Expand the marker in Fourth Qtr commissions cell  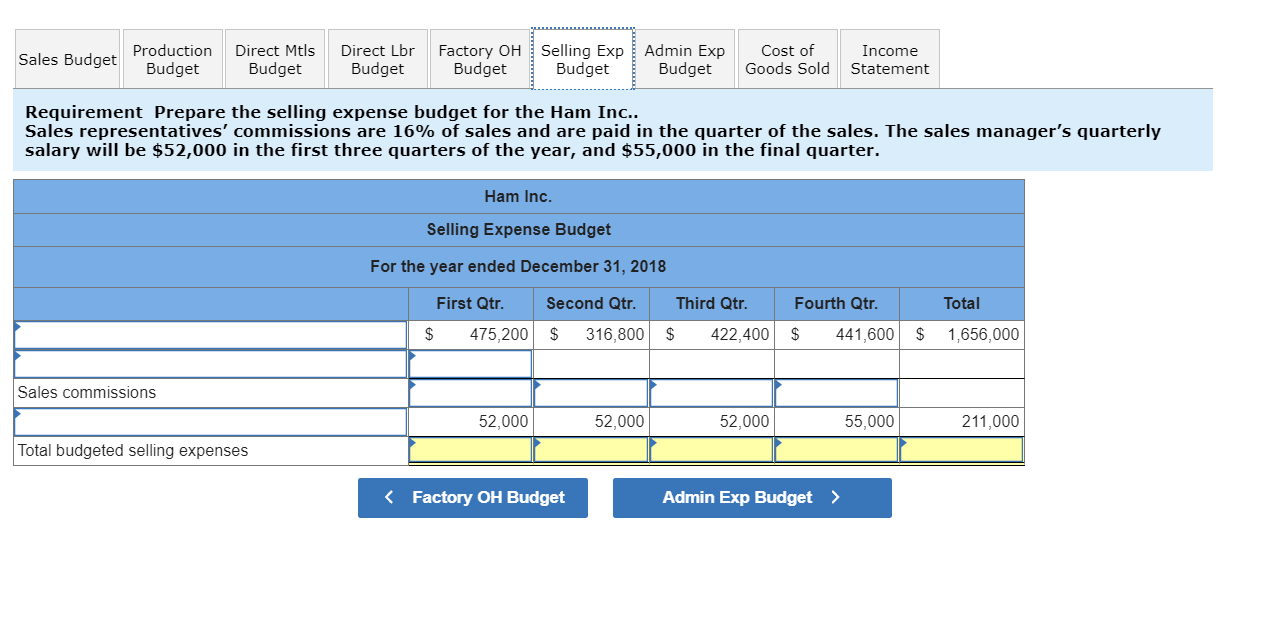[x=777, y=384]
